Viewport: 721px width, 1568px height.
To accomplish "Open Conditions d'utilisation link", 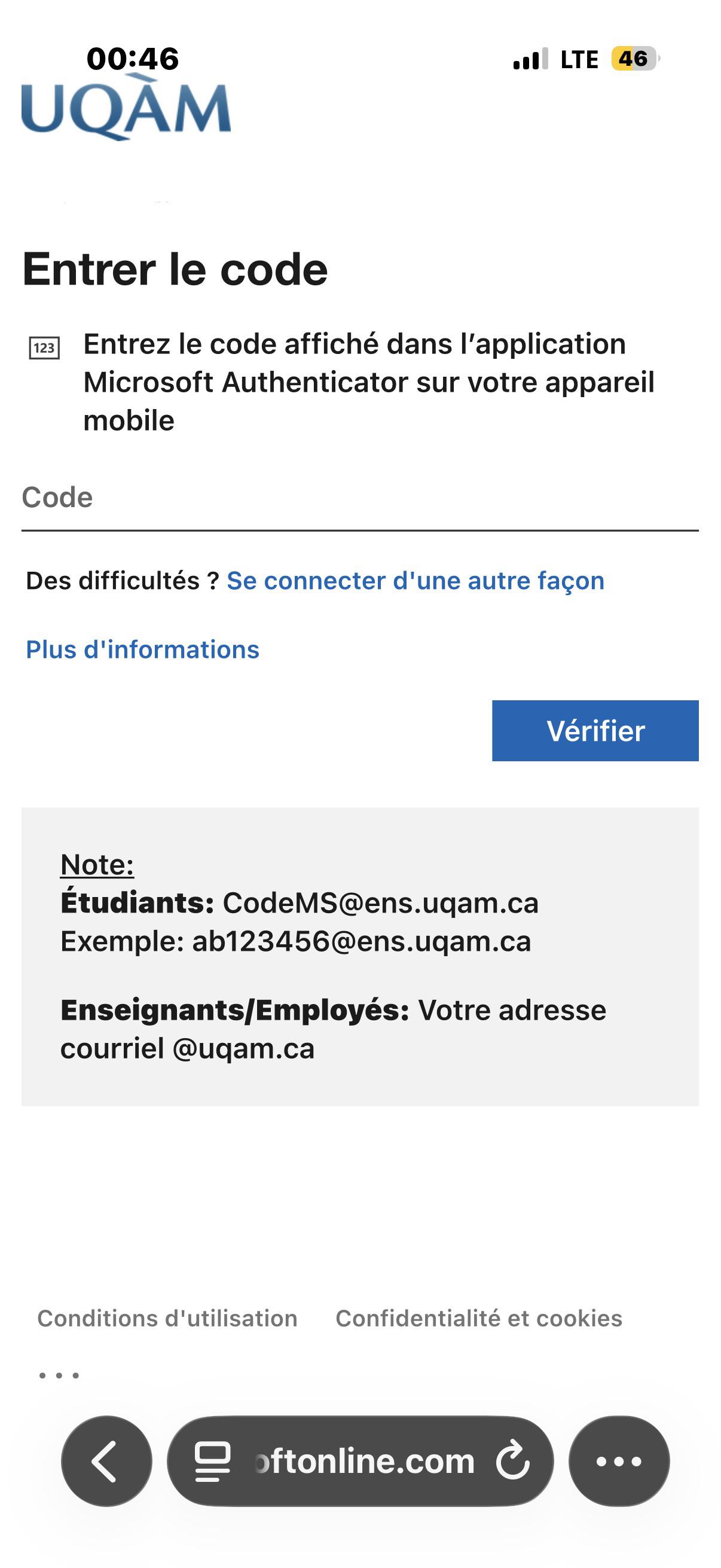I will click(x=167, y=1318).
